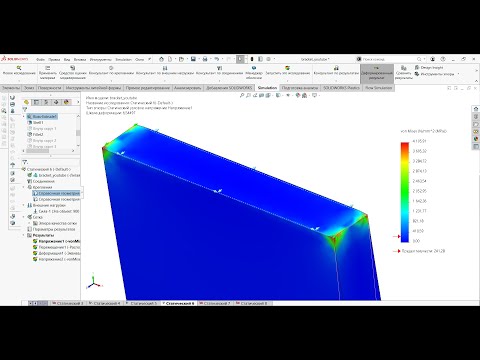This screenshot has width=480, height=360.
Task: Open the Results Advisor icon
Action: 336,68
